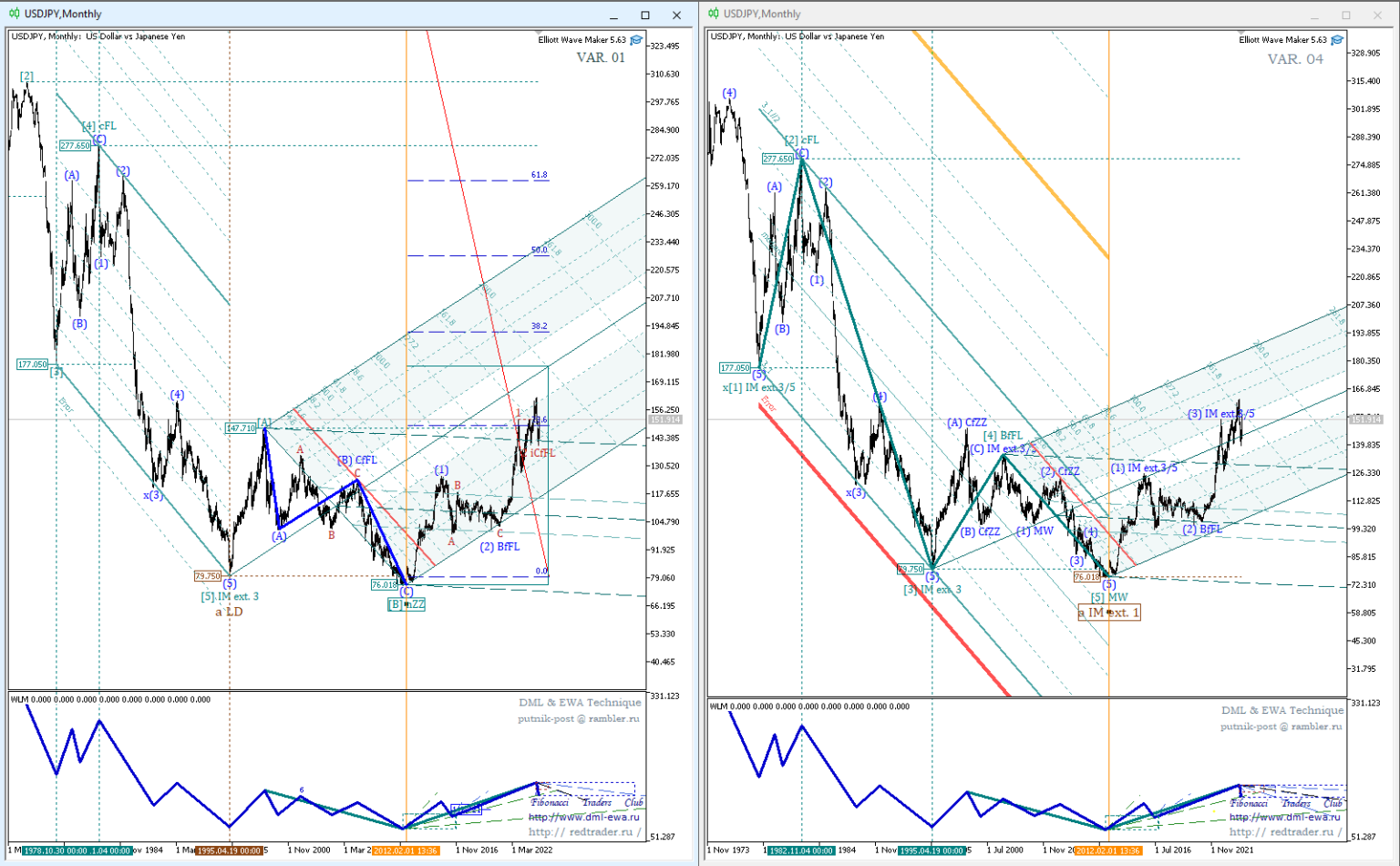Minimize the left USDJPY,Monthly chart window
Screen dimensions: 1400x866
[x=614, y=15]
